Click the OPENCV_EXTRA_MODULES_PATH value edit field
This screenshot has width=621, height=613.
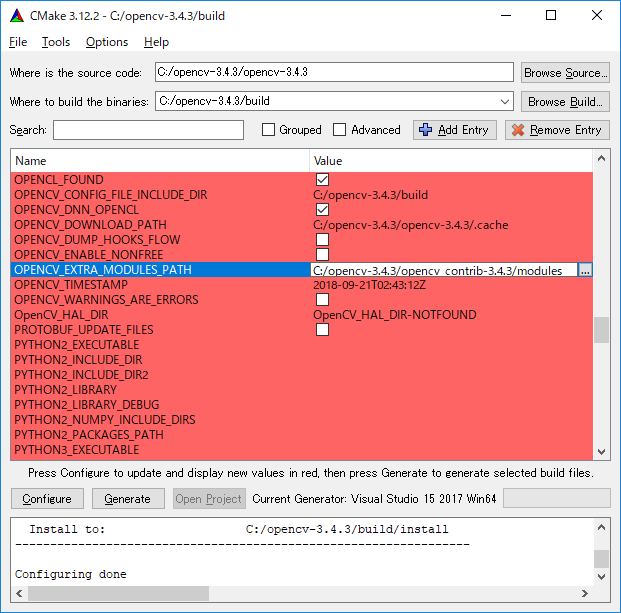tap(444, 270)
